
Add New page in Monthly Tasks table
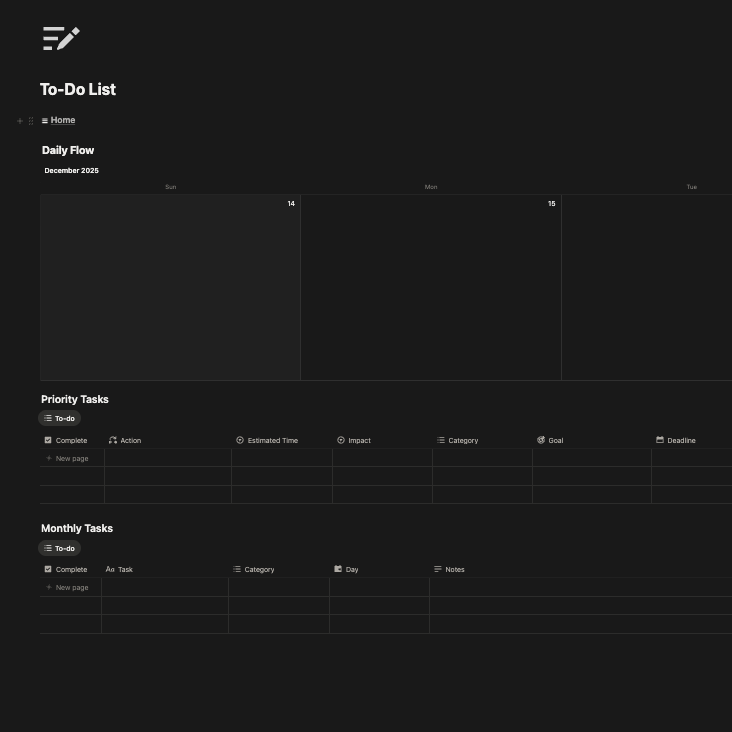click(71, 588)
